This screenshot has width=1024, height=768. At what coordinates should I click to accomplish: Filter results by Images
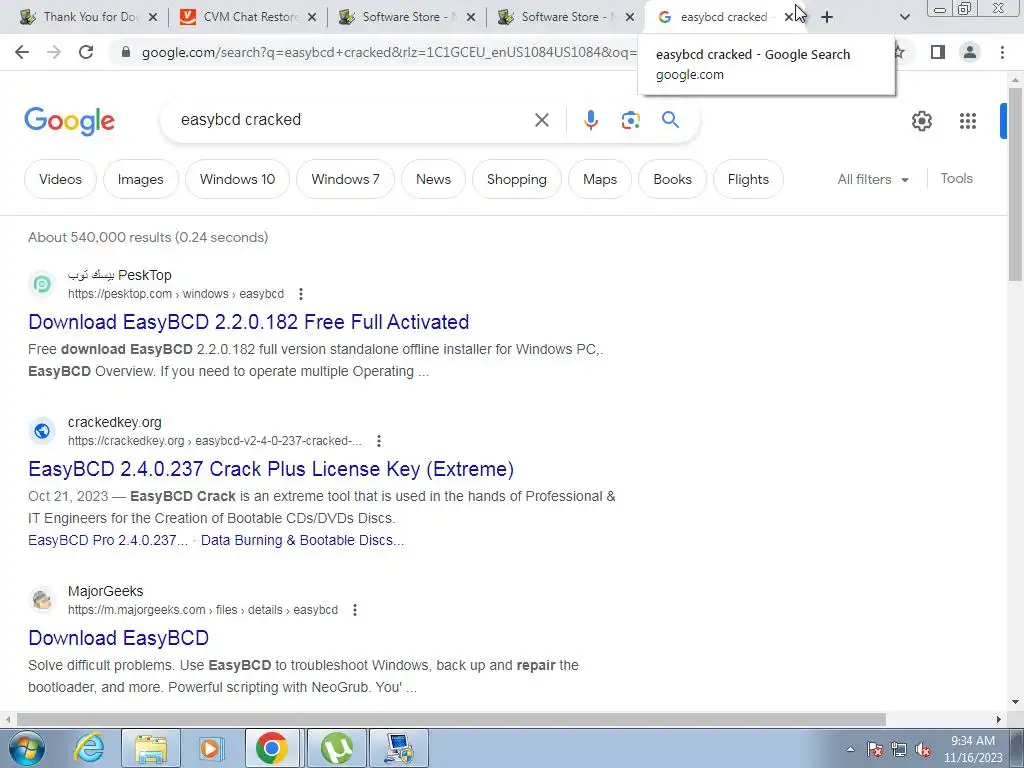tap(140, 179)
